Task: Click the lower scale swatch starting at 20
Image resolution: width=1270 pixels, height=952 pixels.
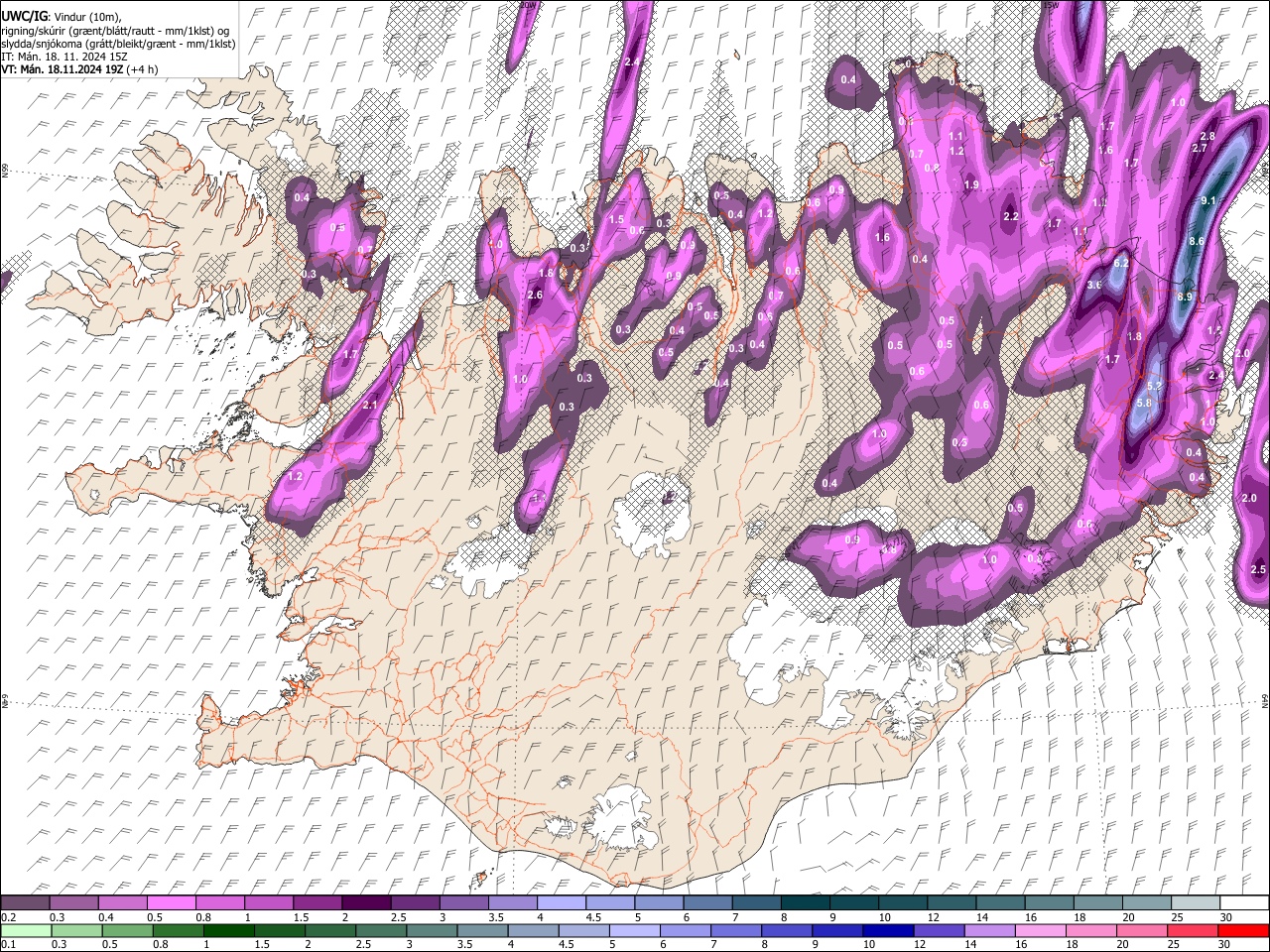Action: 1142,930
